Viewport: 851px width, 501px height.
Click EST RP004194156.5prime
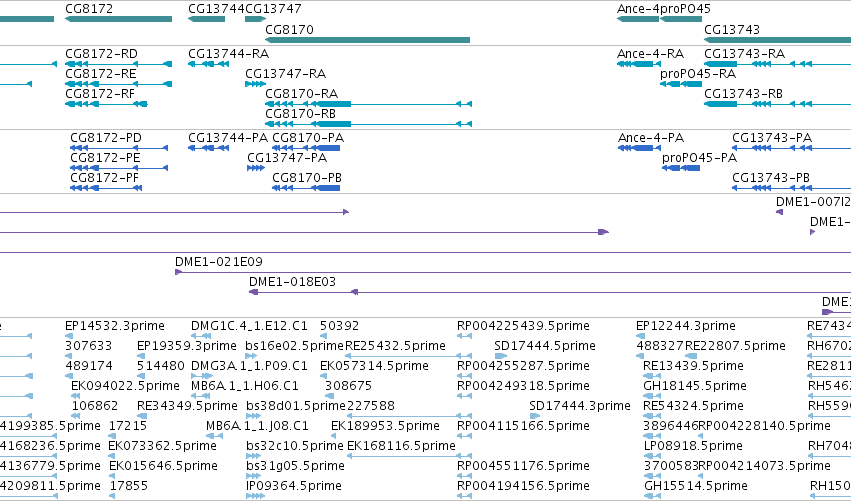(523, 486)
